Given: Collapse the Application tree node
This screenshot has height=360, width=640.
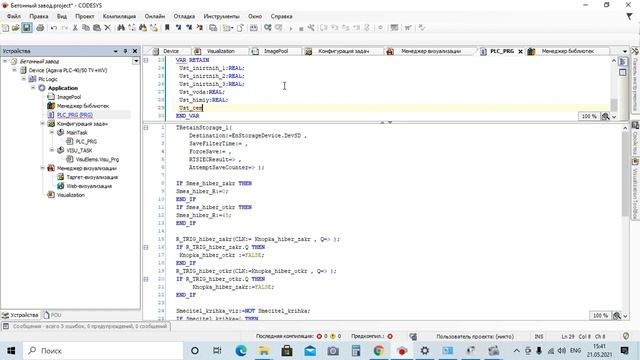Looking at the screenshot, I should point(33,88).
